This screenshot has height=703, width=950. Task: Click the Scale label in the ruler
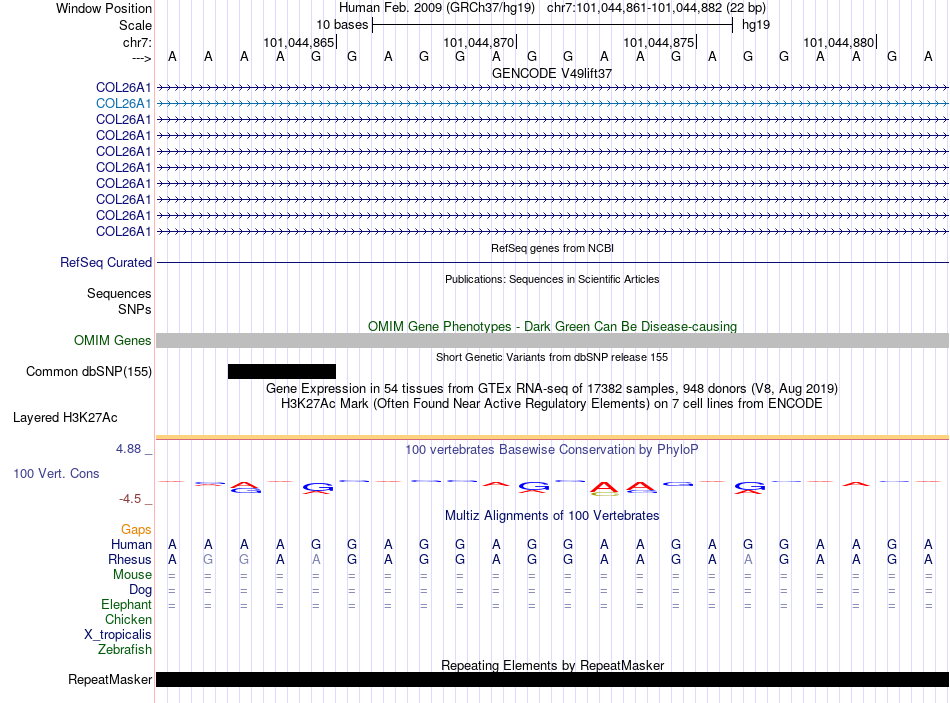135,25
